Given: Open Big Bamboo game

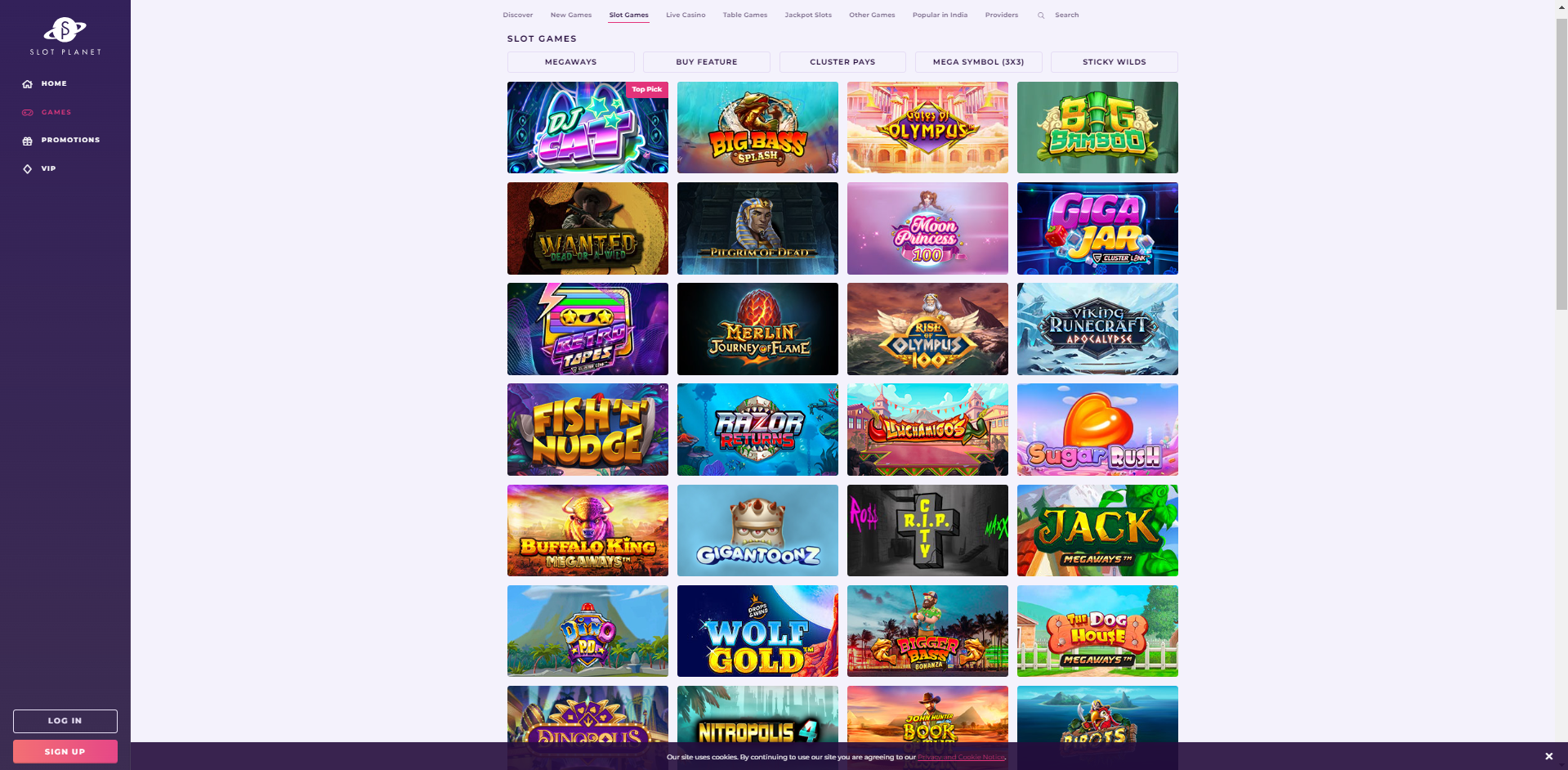Looking at the screenshot, I should [1097, 128].
